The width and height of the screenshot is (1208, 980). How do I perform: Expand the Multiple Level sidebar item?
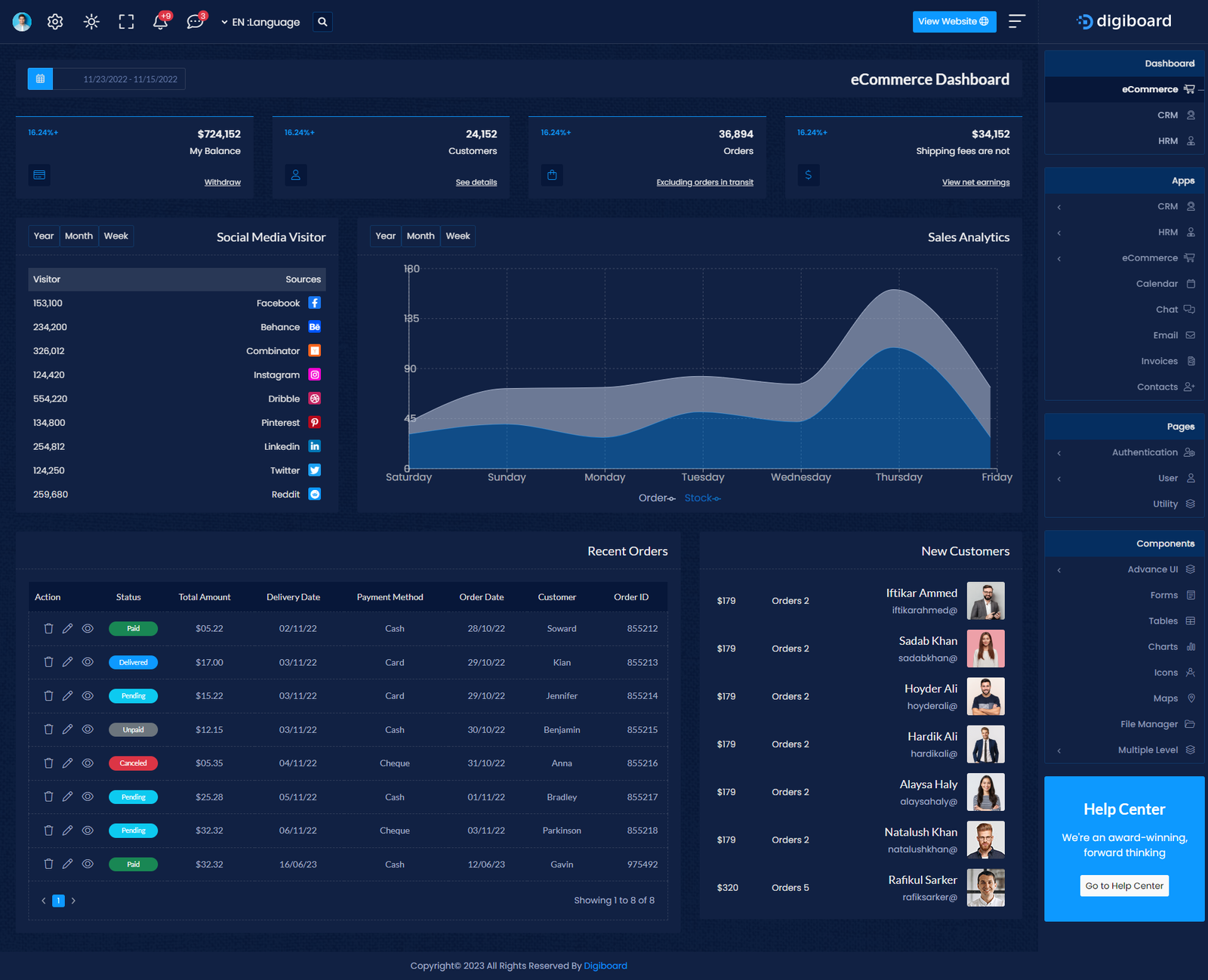[1148, 750]
